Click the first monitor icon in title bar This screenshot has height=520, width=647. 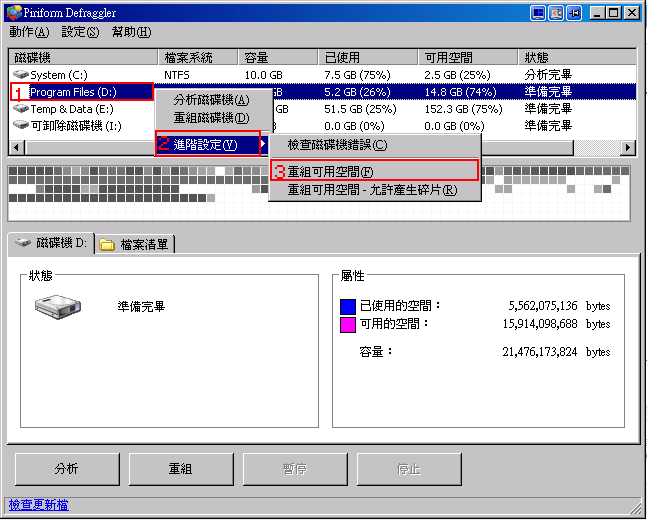pyautogui.click(x=538, y=13)
